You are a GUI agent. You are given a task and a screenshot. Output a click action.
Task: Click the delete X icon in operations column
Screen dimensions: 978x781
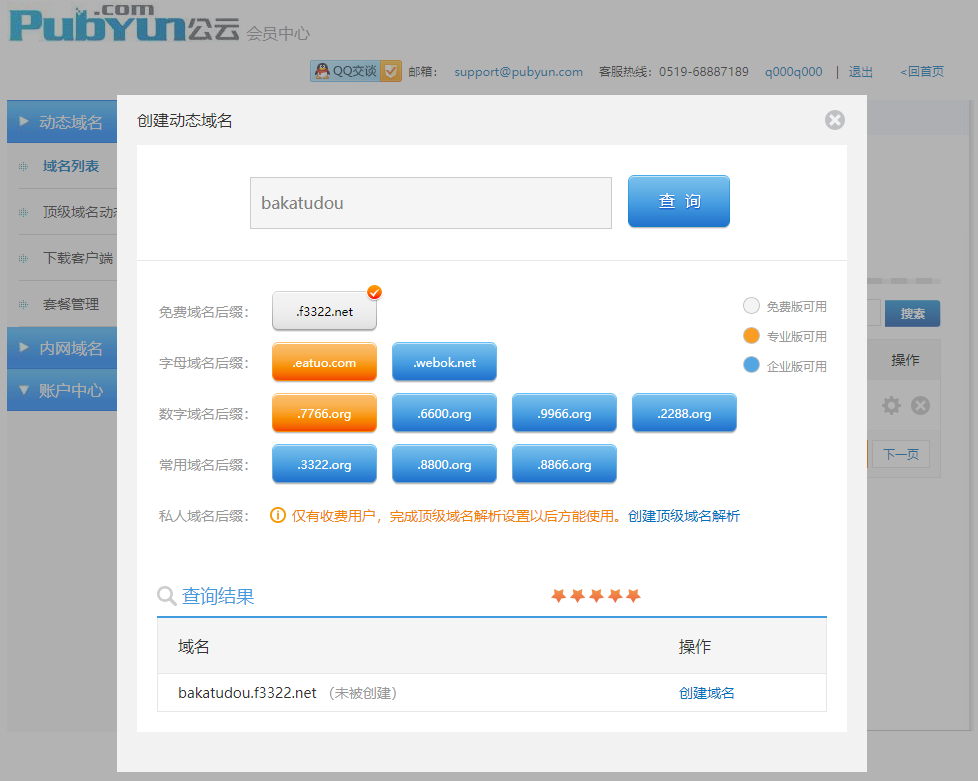(x=921, y=405)
